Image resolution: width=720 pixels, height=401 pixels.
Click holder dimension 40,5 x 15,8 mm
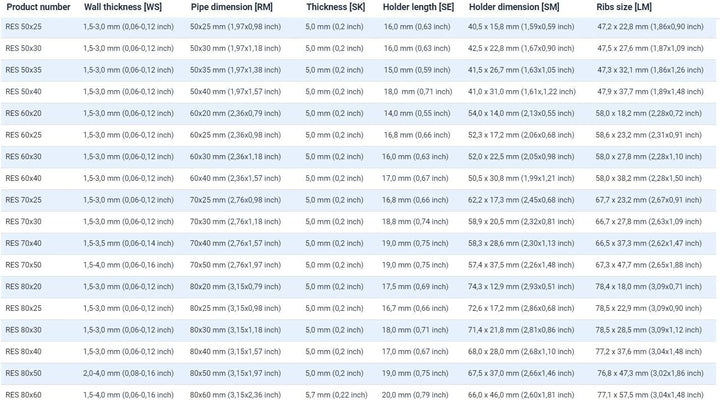[521, 27]
